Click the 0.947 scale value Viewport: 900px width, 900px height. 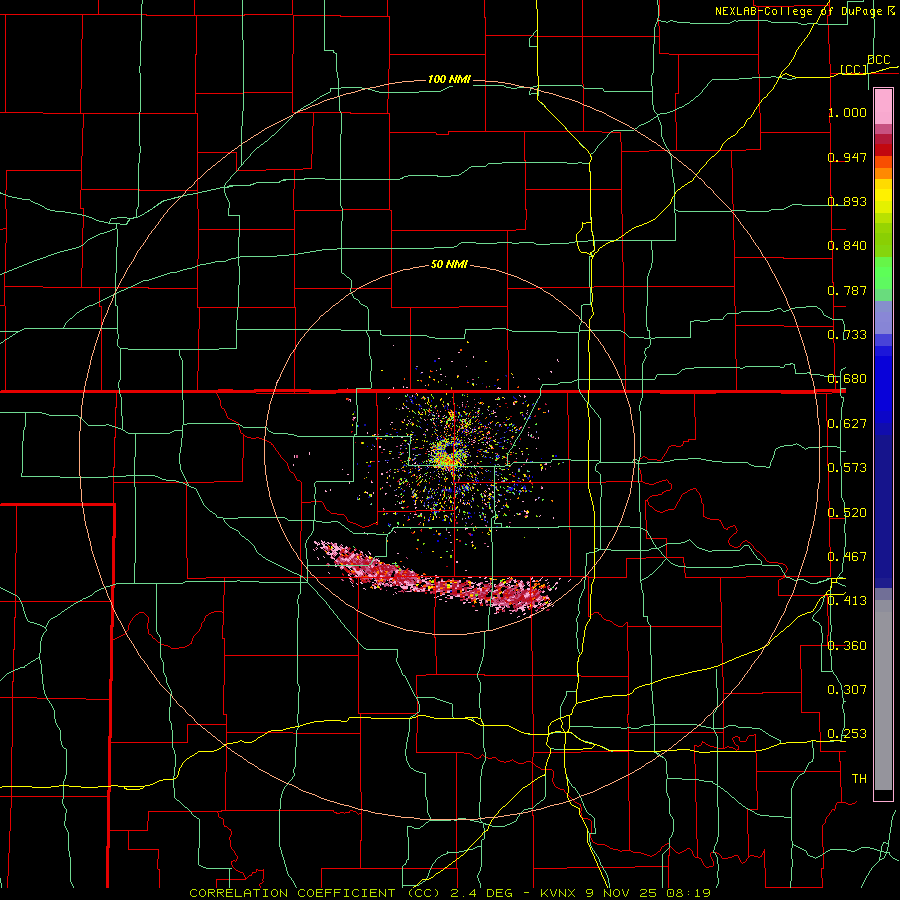point(847,157)
